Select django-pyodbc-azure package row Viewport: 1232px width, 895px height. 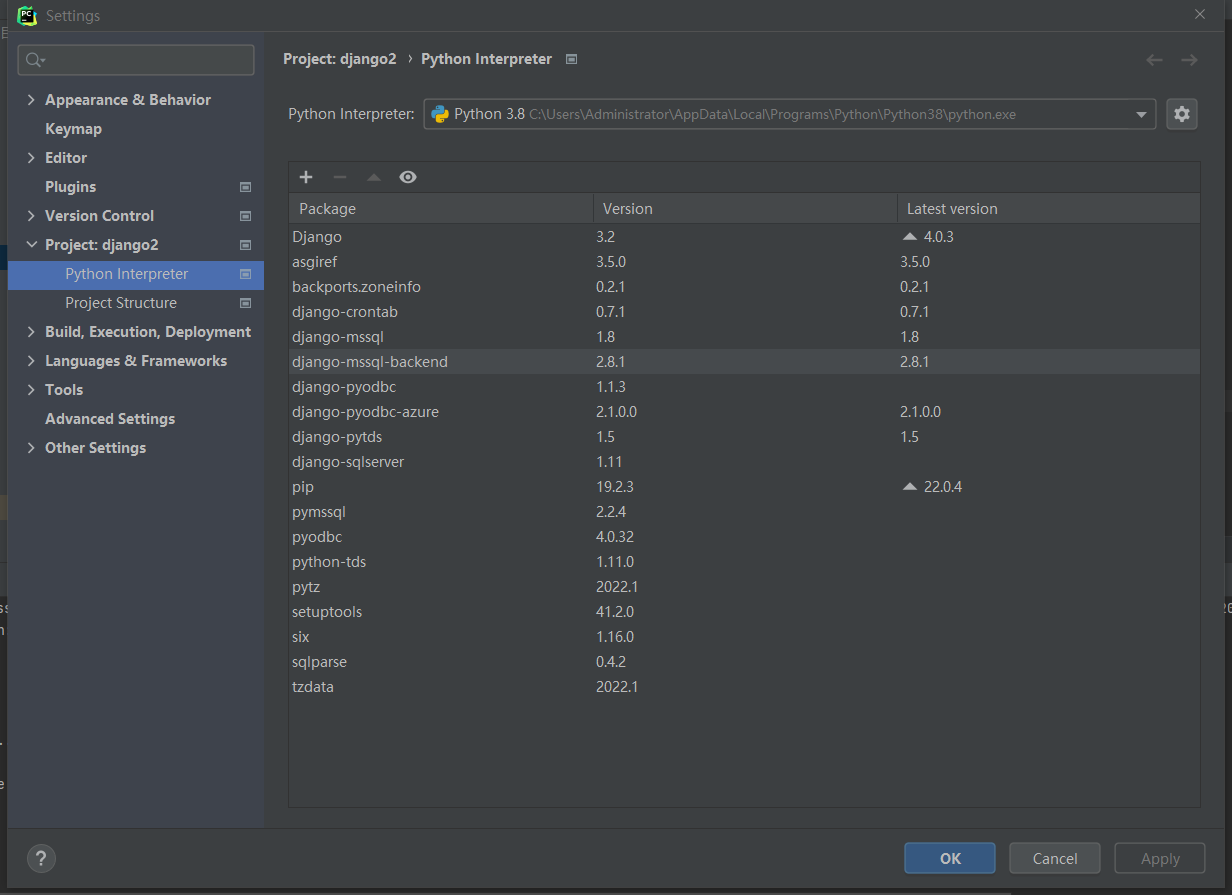coord(744,412)
